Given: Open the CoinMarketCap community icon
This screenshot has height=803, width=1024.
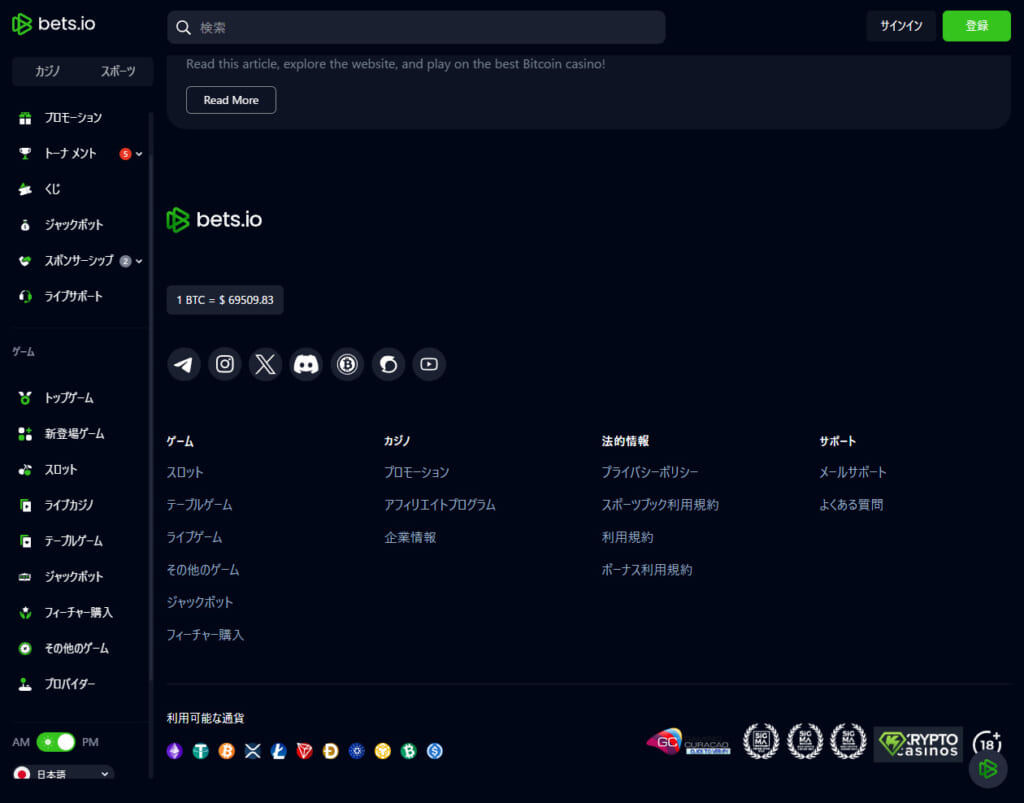Looking at the screenshot, I should coord(389,364).
